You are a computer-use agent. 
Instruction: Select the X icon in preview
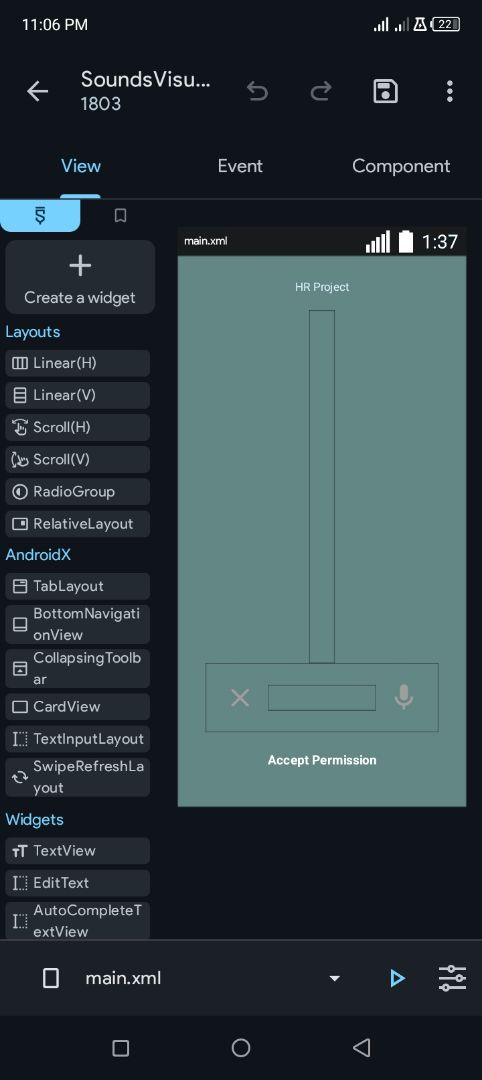click(x=240, y=698)
